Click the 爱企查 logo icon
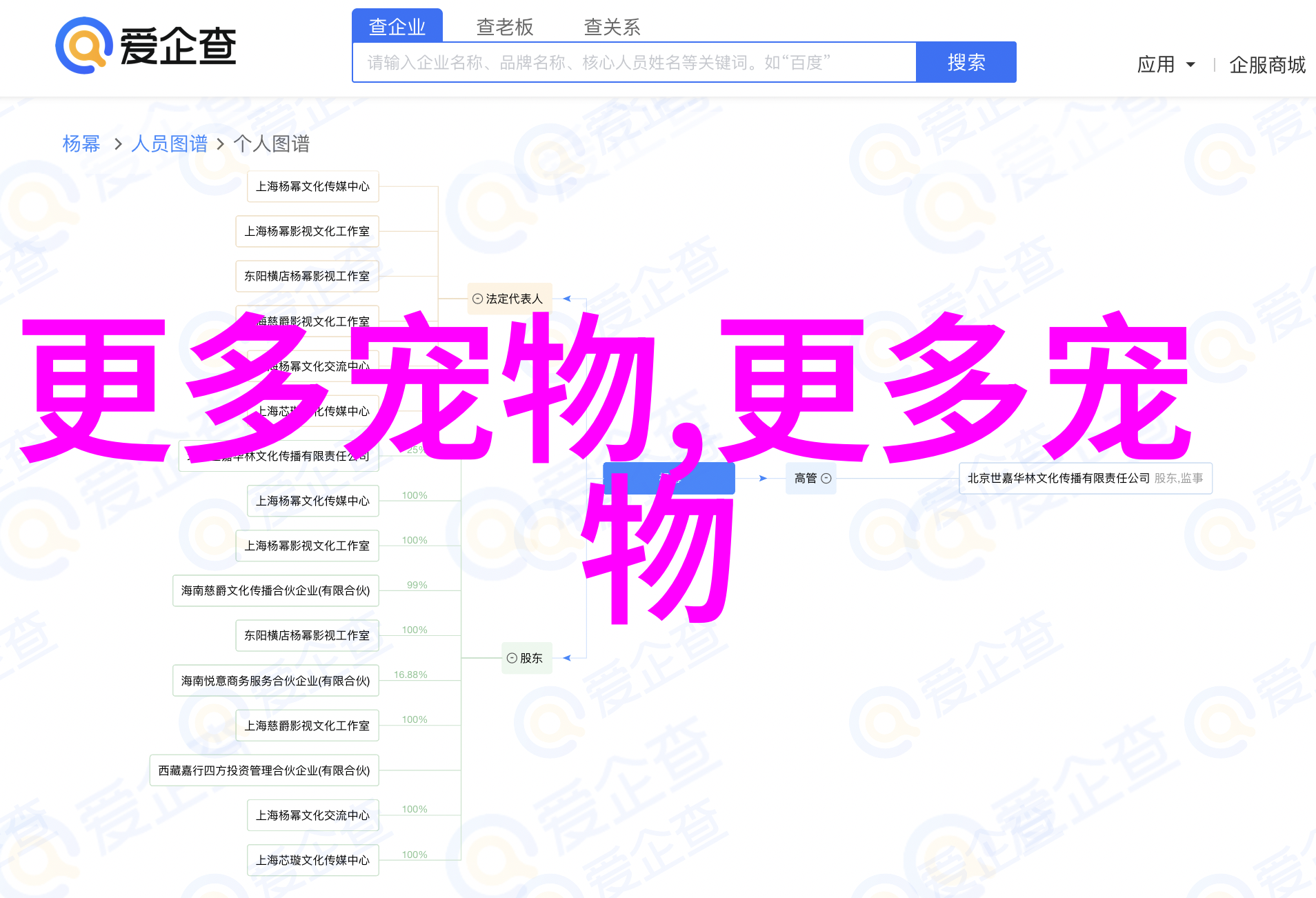This screenshot has width=1316, height=898. [x=146, y=46]
